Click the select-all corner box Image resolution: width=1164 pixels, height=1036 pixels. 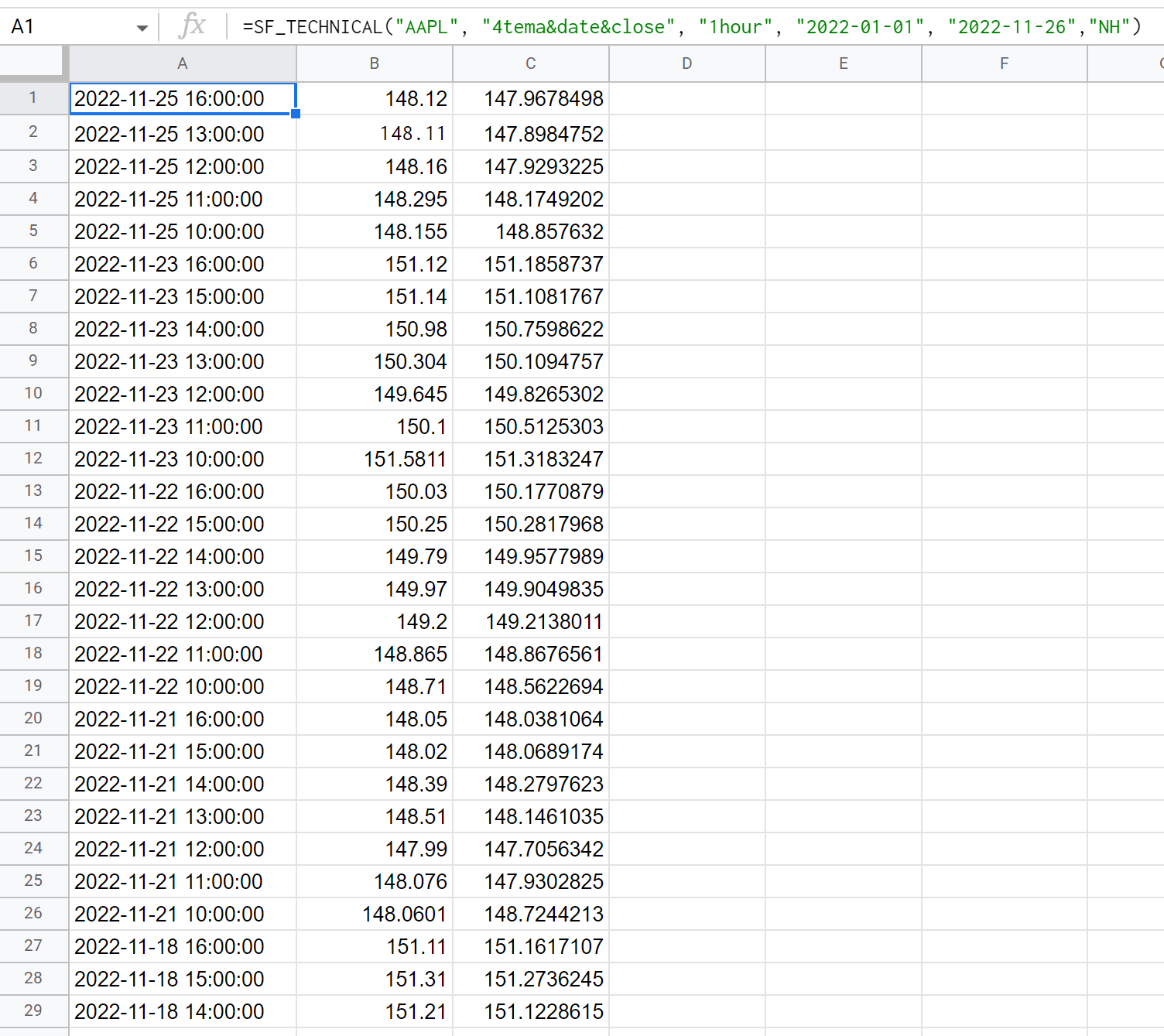(x=33, y=62)
